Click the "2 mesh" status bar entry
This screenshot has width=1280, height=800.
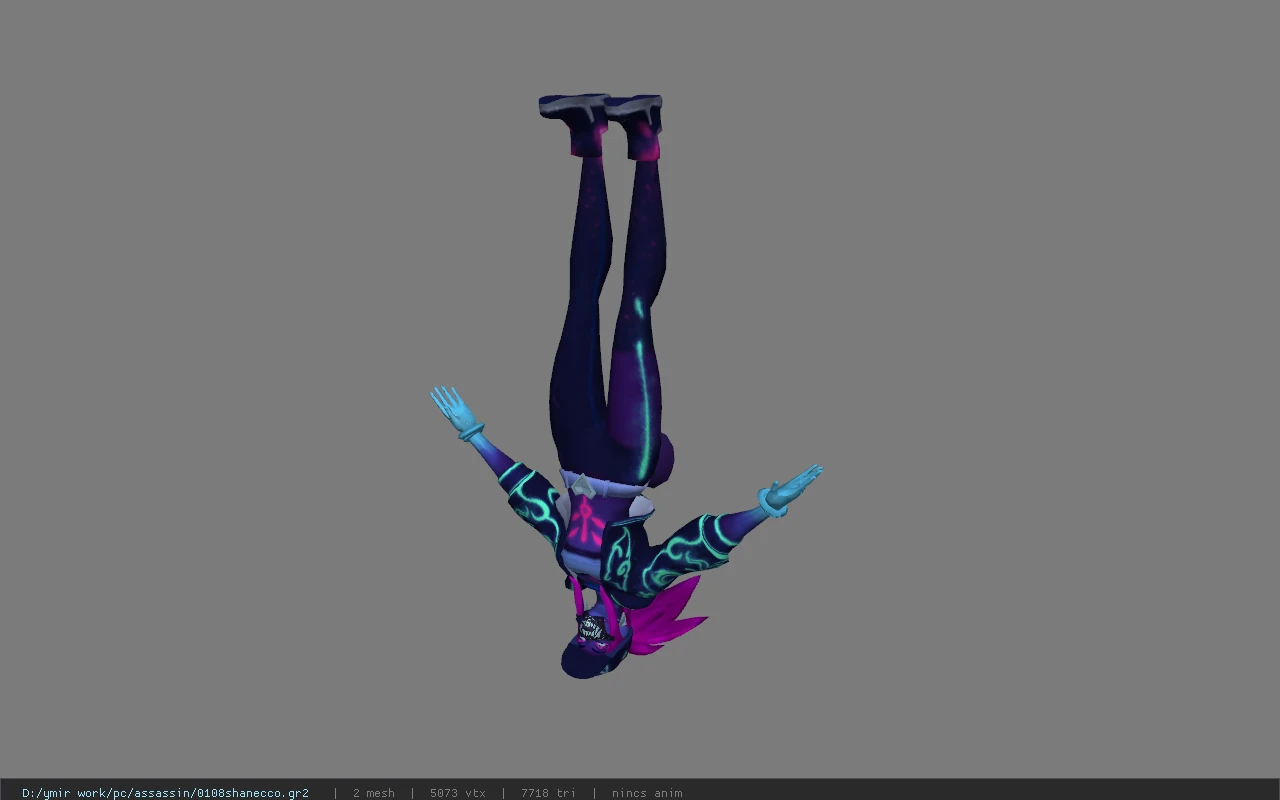(x=374, y=793)
